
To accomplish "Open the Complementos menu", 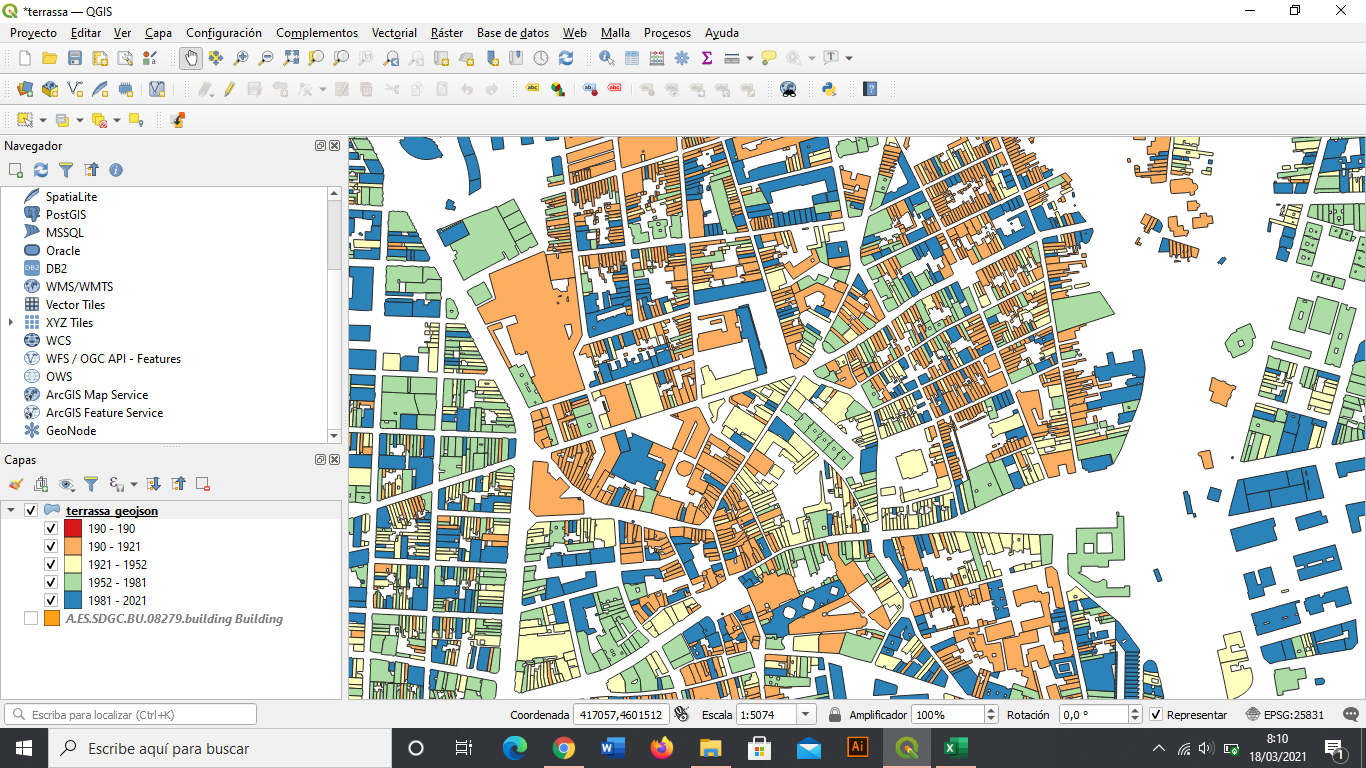I will 316,33.
